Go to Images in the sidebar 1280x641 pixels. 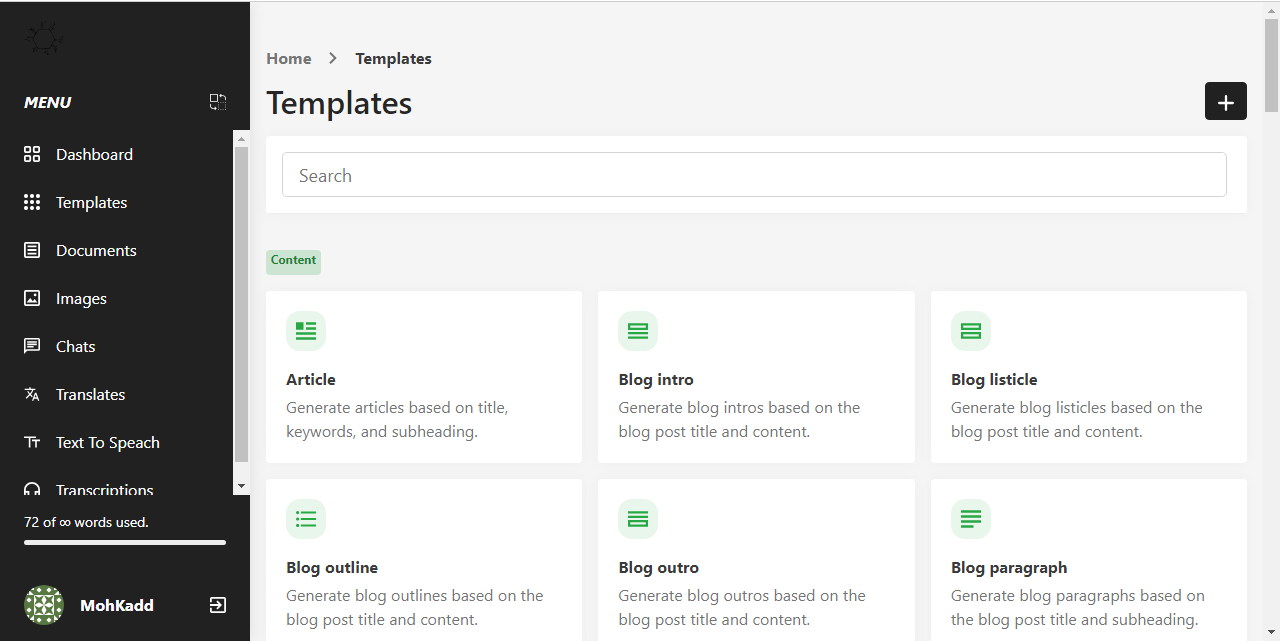click(x=81, y=299)
